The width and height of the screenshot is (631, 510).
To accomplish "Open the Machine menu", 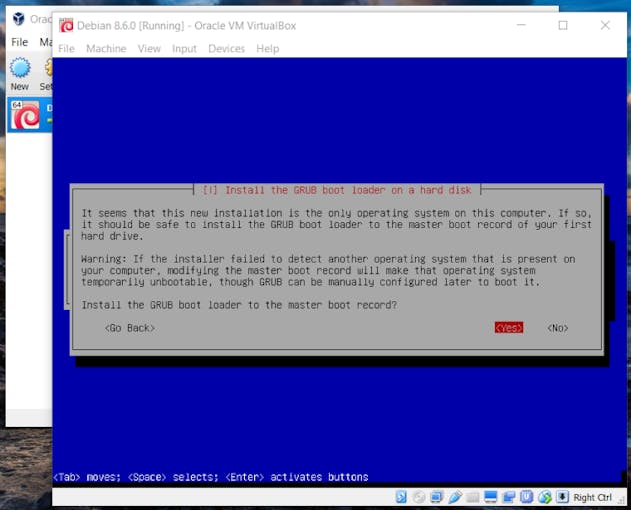I will 106,49.
